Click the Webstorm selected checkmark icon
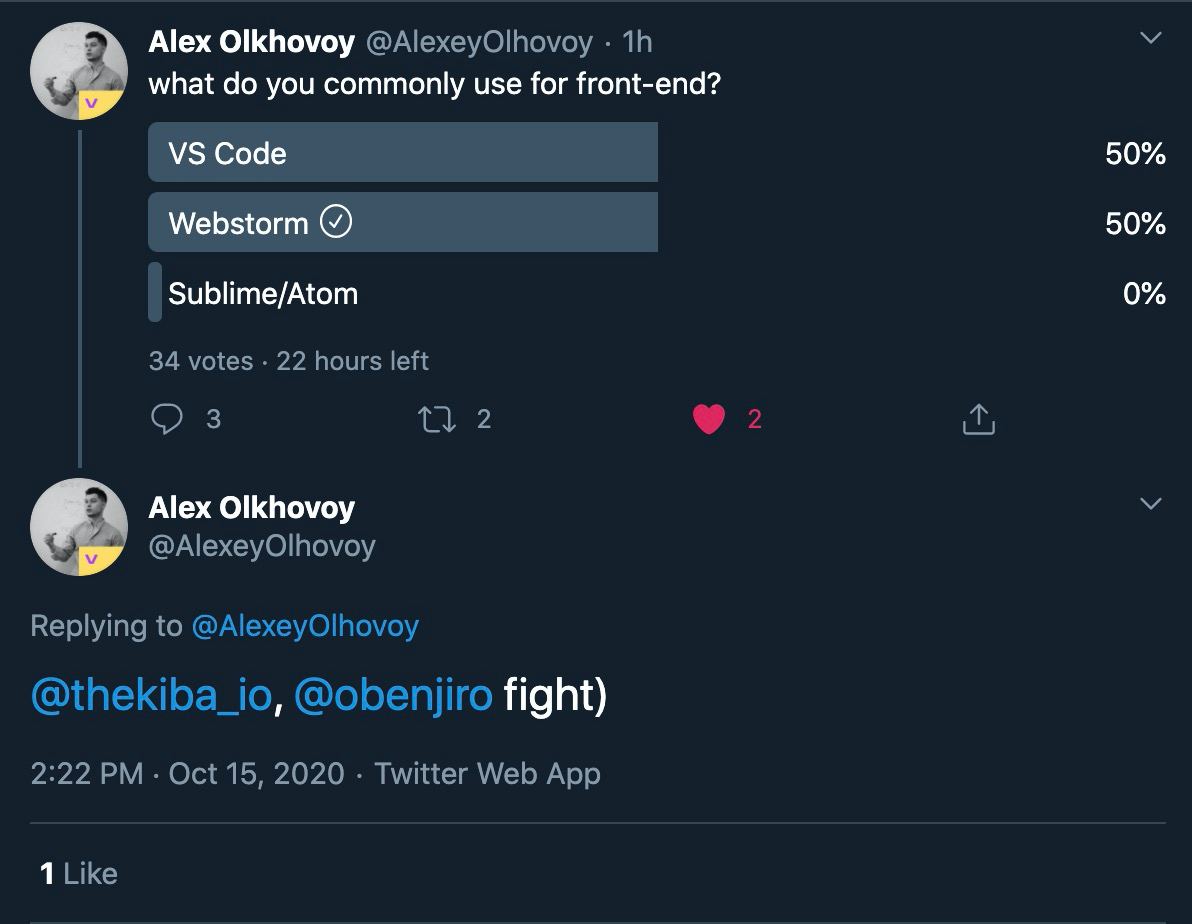This screenshot has height=924, width=1192. 336,223
